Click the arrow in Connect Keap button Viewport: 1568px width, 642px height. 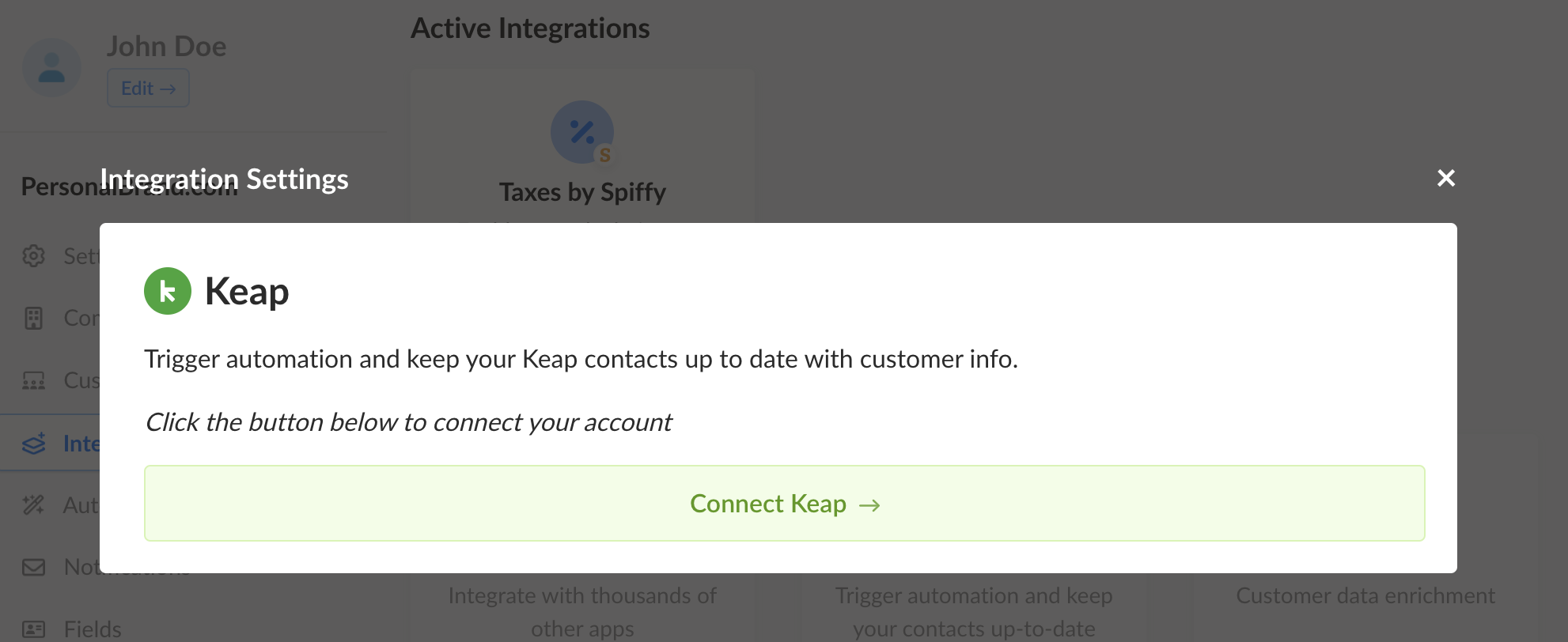point(869,505)
